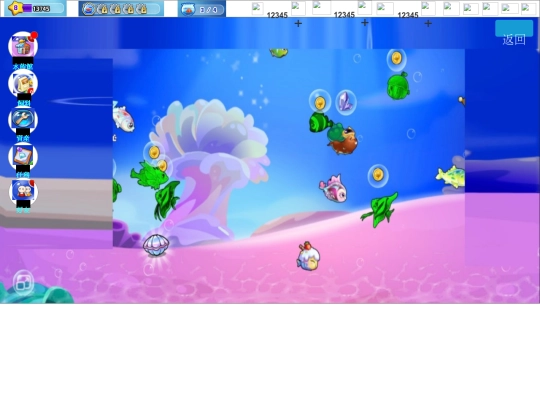Click the green angelfish above the sand
Screen dimensions: 540x405
pos(380,209)
